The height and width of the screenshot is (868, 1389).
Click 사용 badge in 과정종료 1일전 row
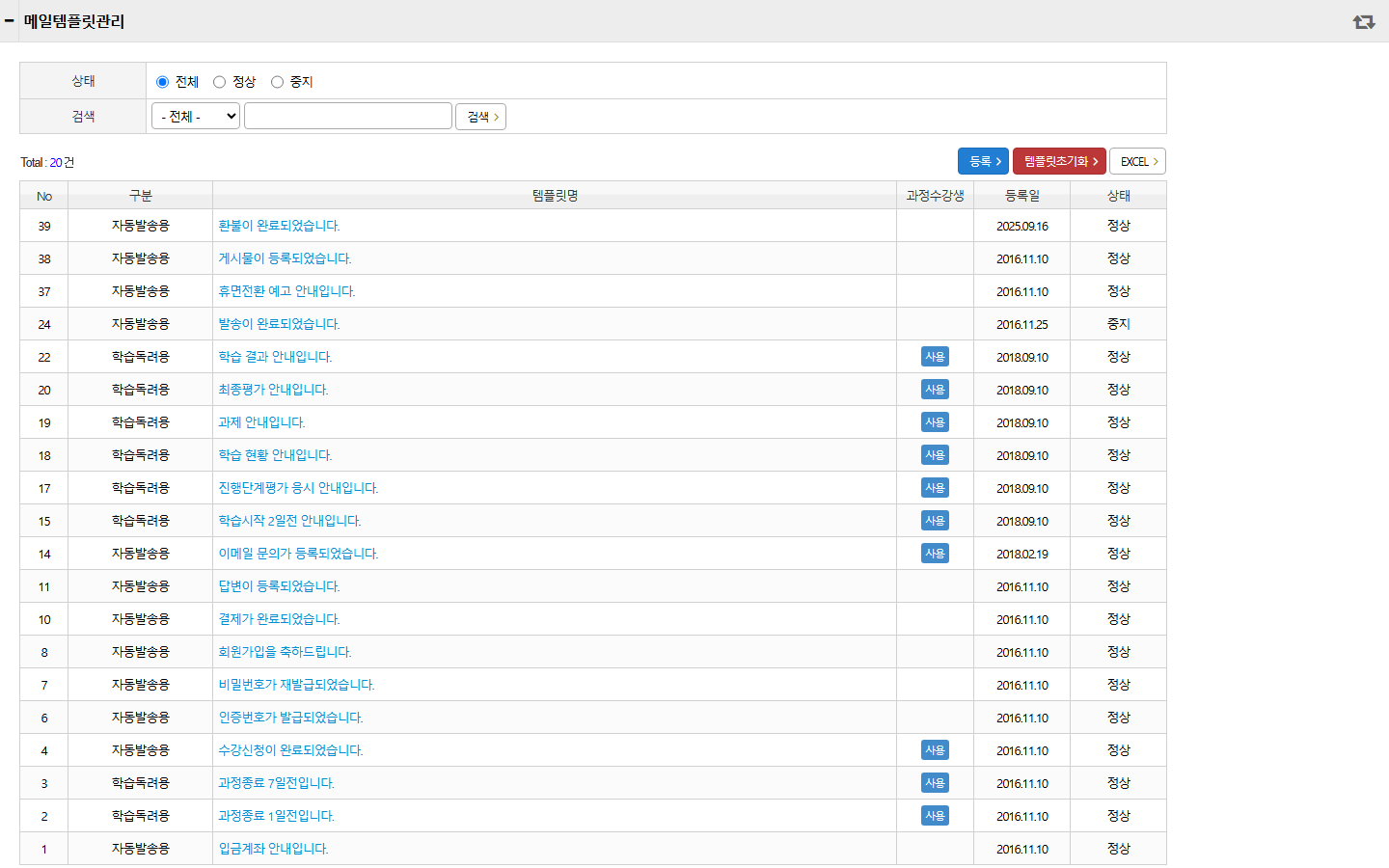935,816
